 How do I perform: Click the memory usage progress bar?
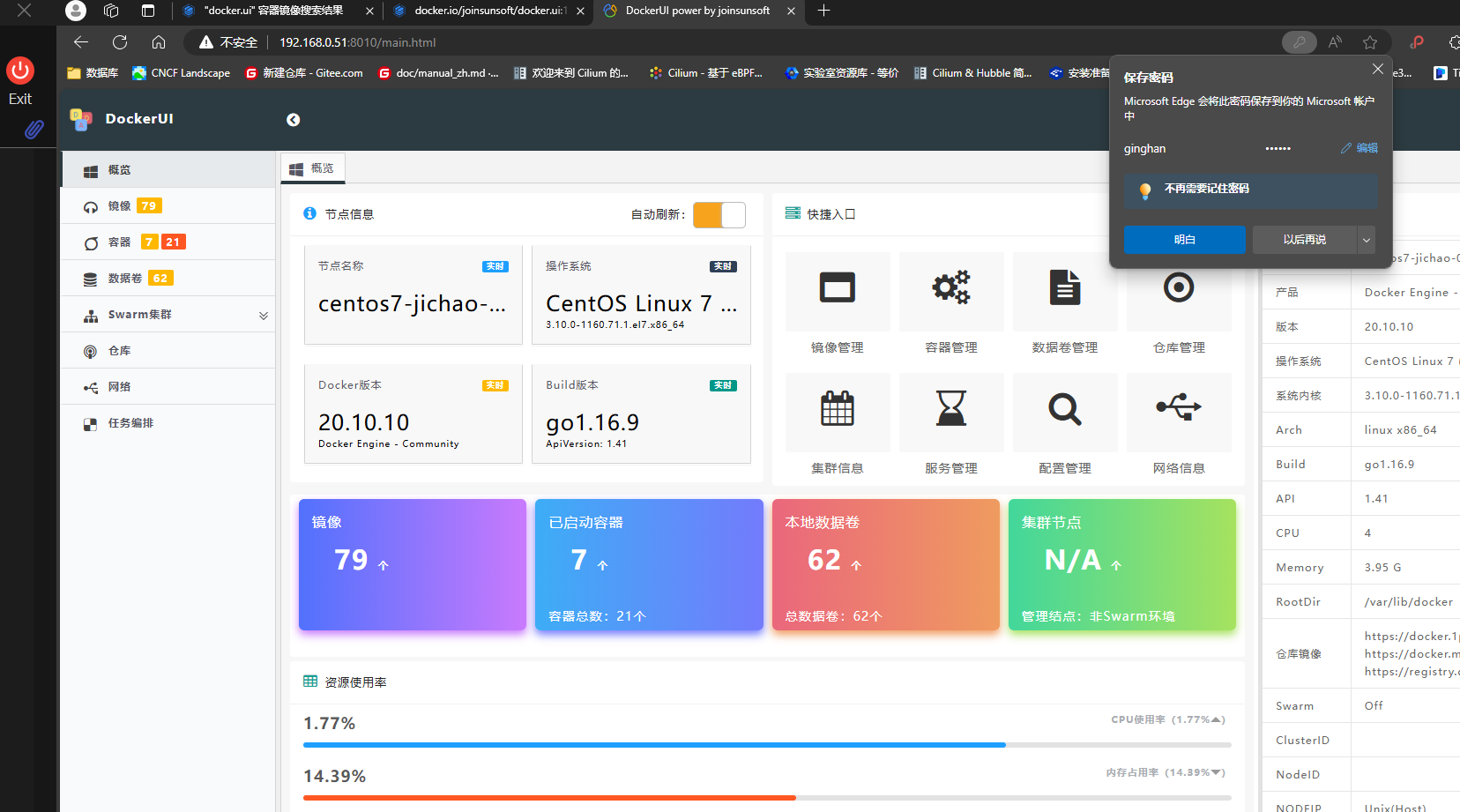click(767, 798)
